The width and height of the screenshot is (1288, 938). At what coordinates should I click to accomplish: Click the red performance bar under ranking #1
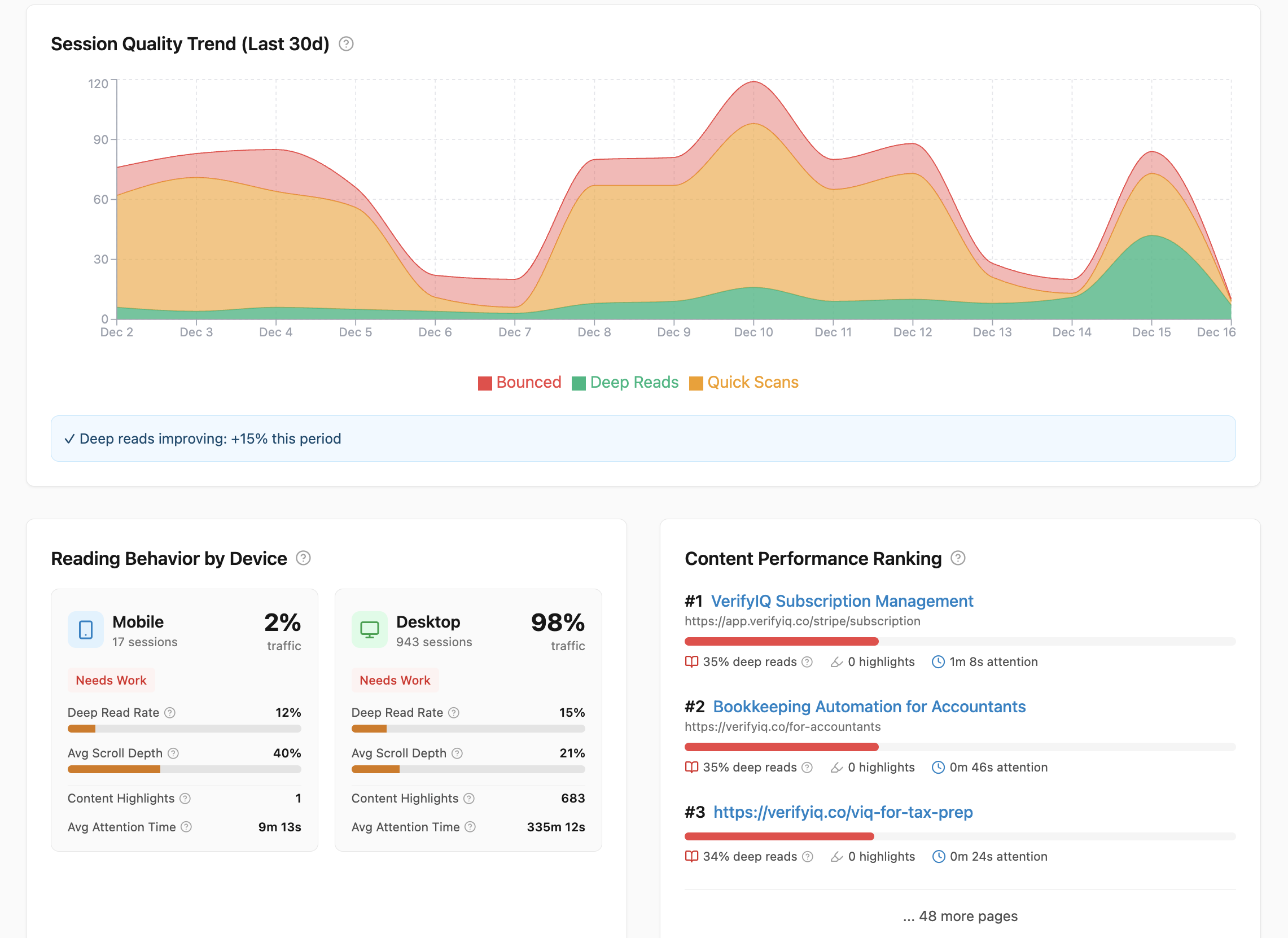781,641
